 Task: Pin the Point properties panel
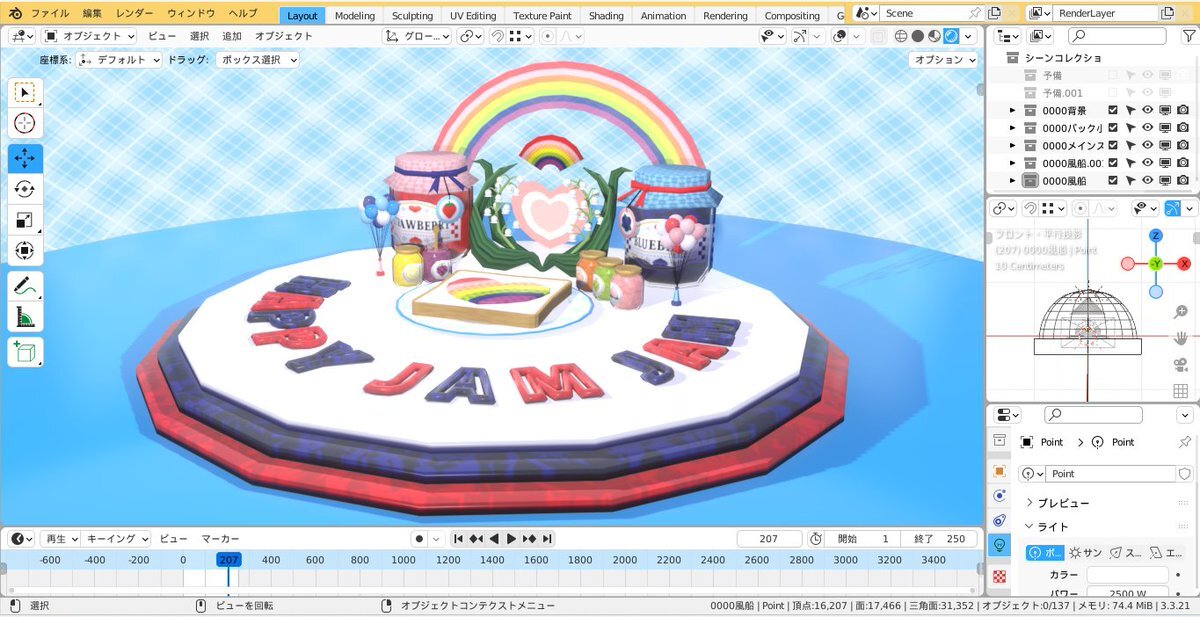[x=1185, y=442]
